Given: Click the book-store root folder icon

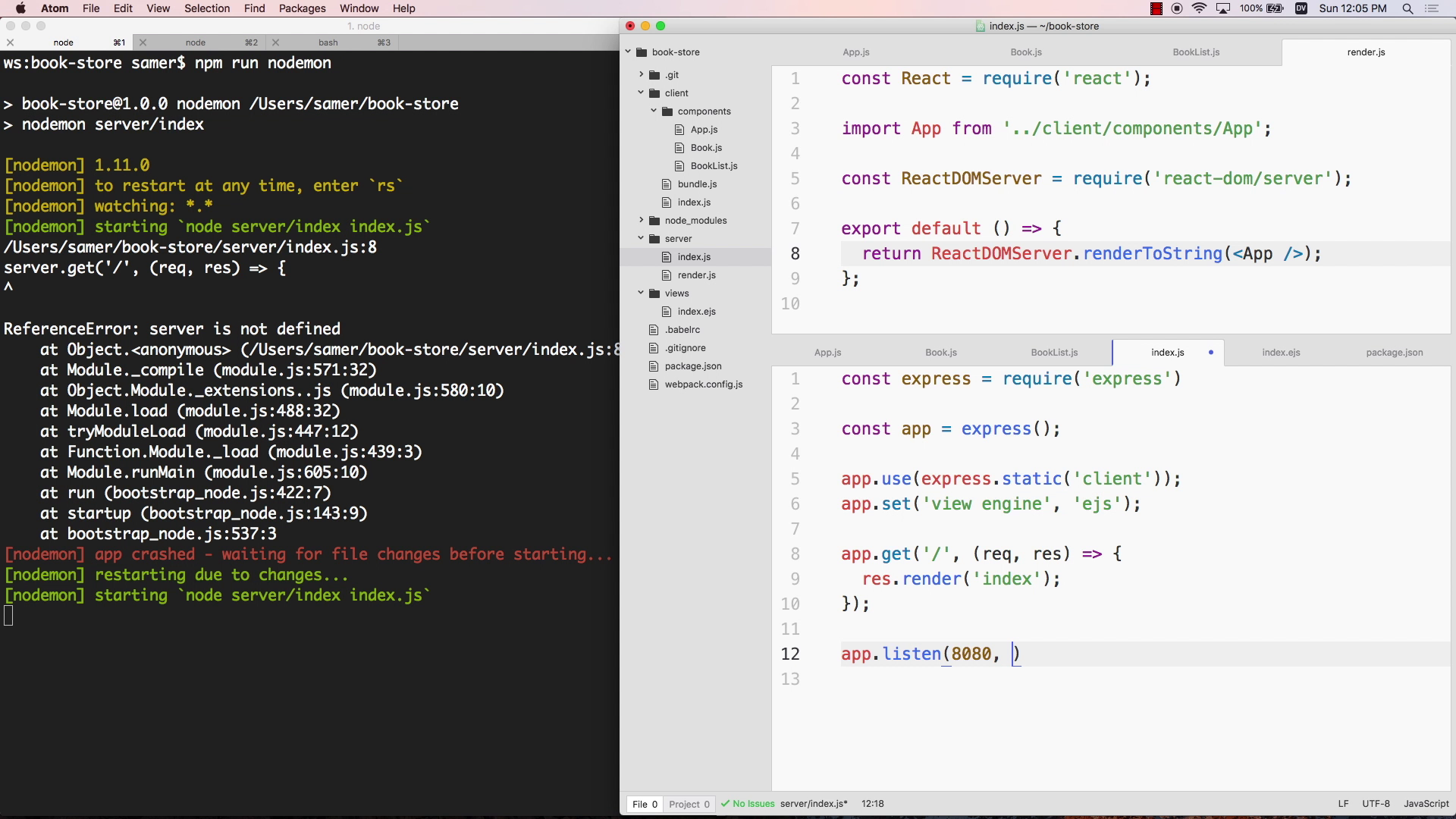Looking at the screenshot, I should click(642, 52).
